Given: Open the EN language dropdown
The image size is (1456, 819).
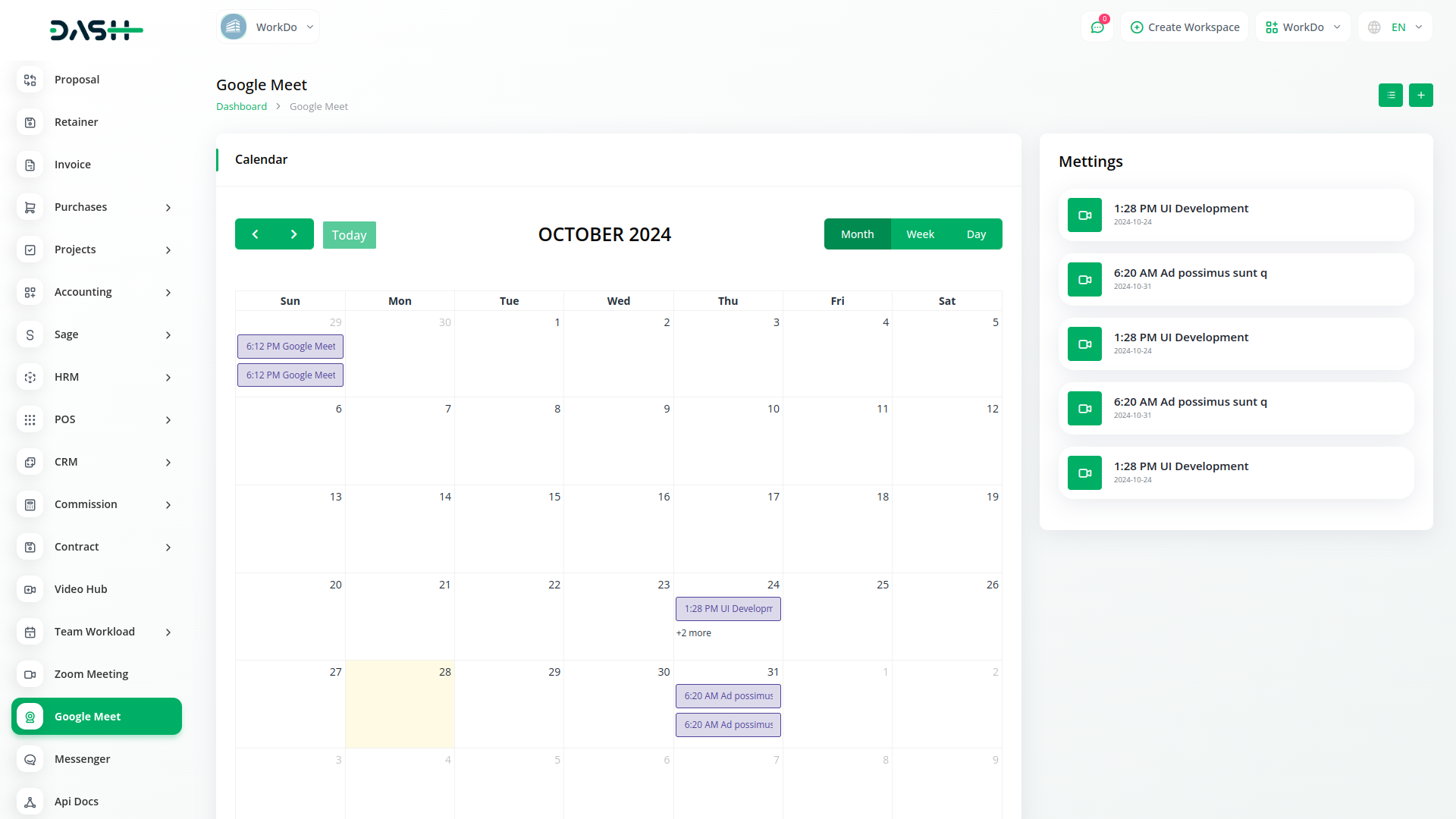Looking at the screenshot, I should click(x=1396, y=27).
